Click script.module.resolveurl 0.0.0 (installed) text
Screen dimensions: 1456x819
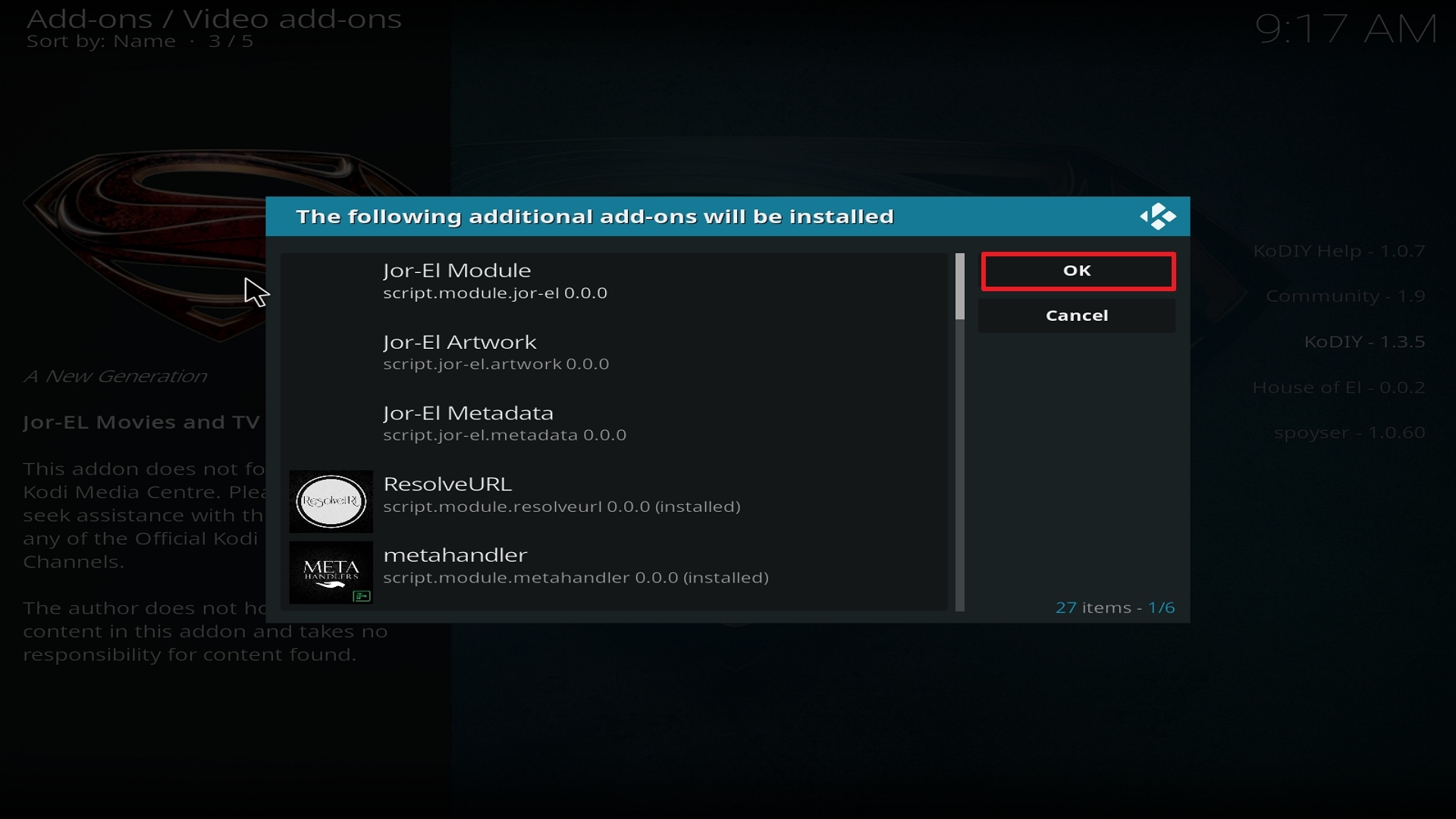click(x=562, y=507)
